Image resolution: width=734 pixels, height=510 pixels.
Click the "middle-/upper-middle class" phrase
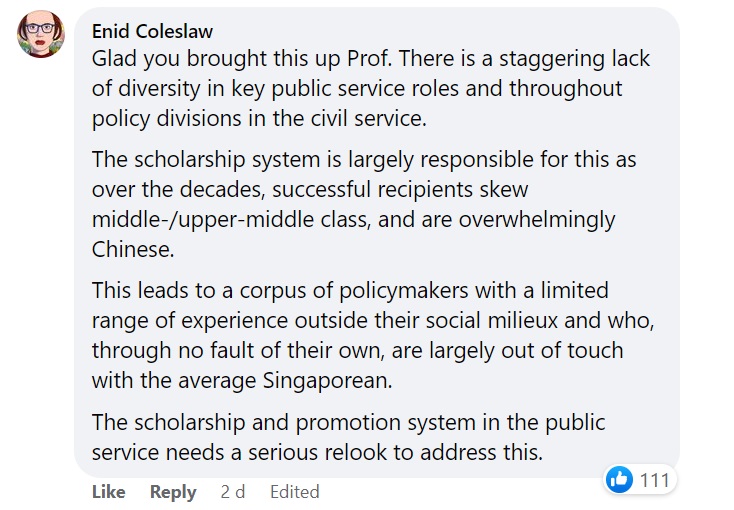tap(231, 220)
